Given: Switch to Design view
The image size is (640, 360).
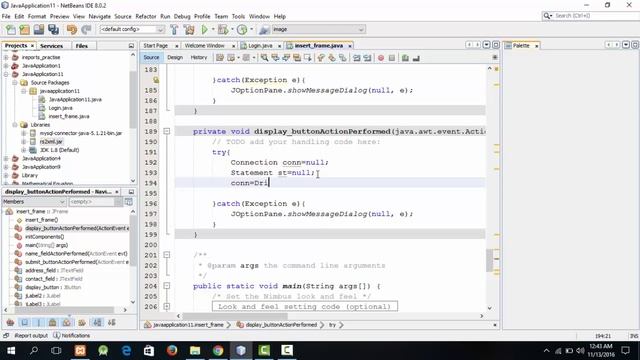Looking at the screenshot, I should 175,58.
